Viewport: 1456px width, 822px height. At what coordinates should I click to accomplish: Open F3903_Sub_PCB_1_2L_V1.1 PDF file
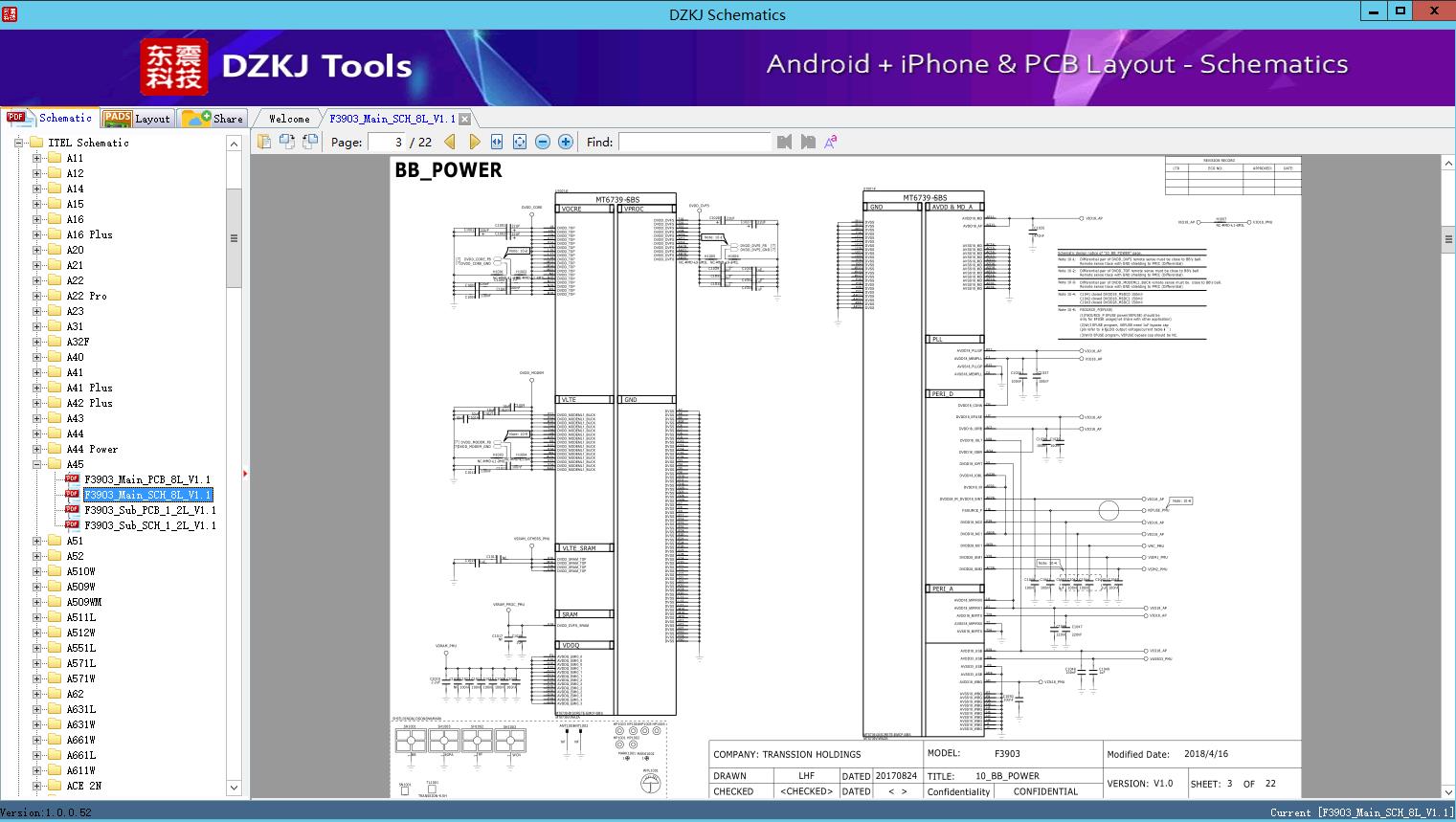point(150,510)
